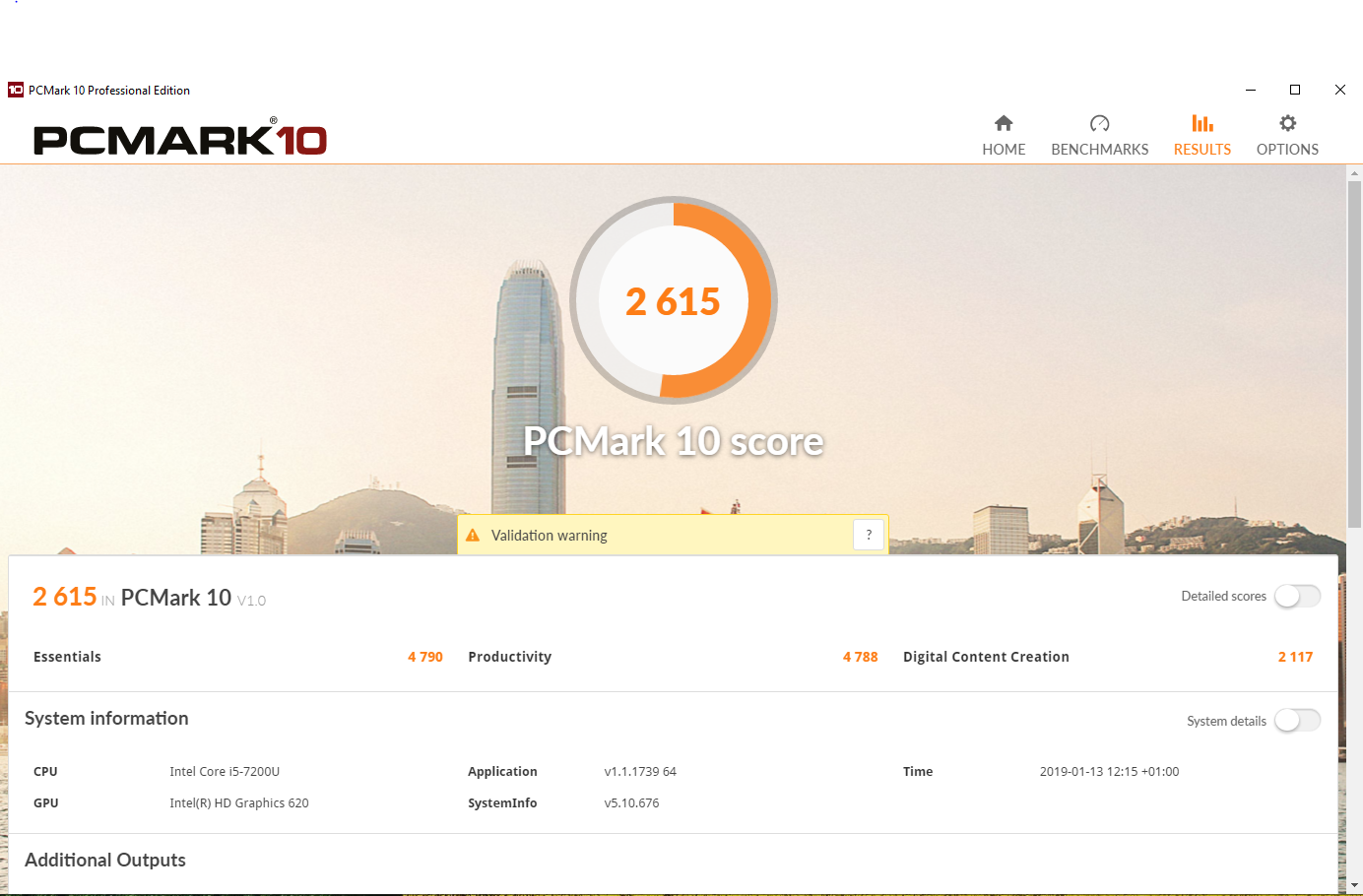Click the Digital Content Creation score 2 117
The width and height of the screenshot is (1363, 896).
pos(1295,657)
